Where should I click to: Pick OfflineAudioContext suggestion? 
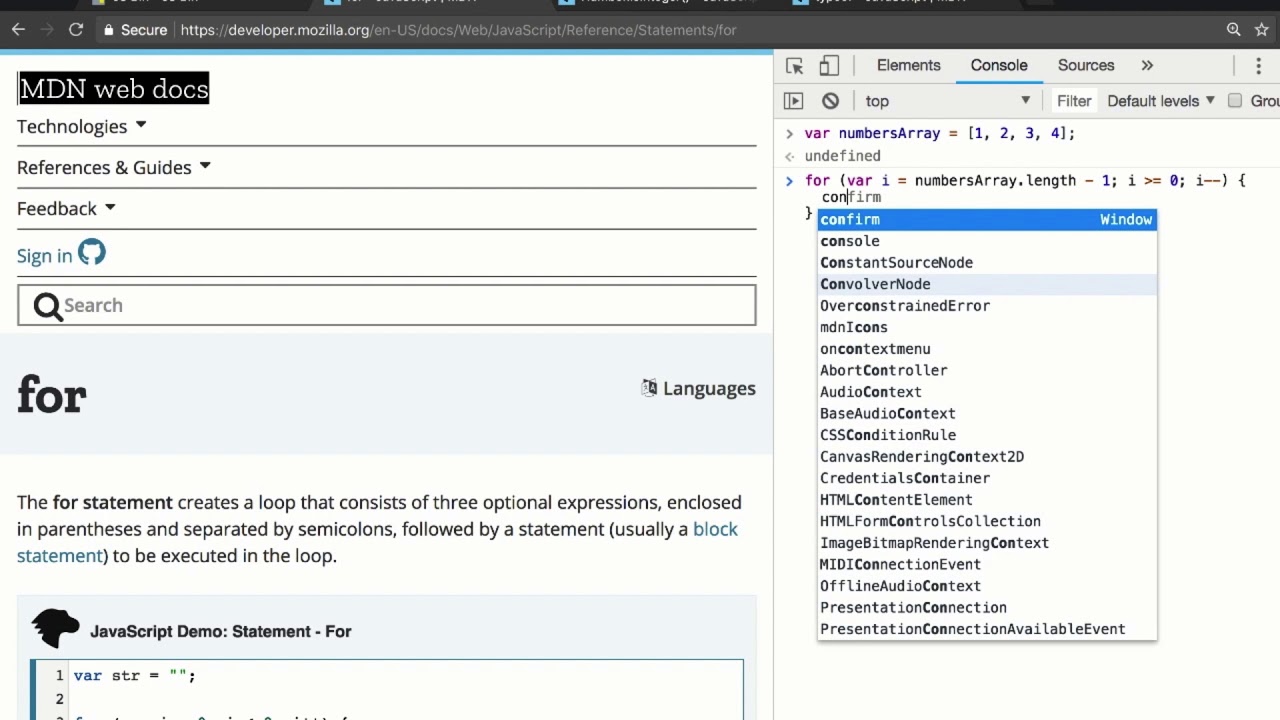tap(987, 586)
